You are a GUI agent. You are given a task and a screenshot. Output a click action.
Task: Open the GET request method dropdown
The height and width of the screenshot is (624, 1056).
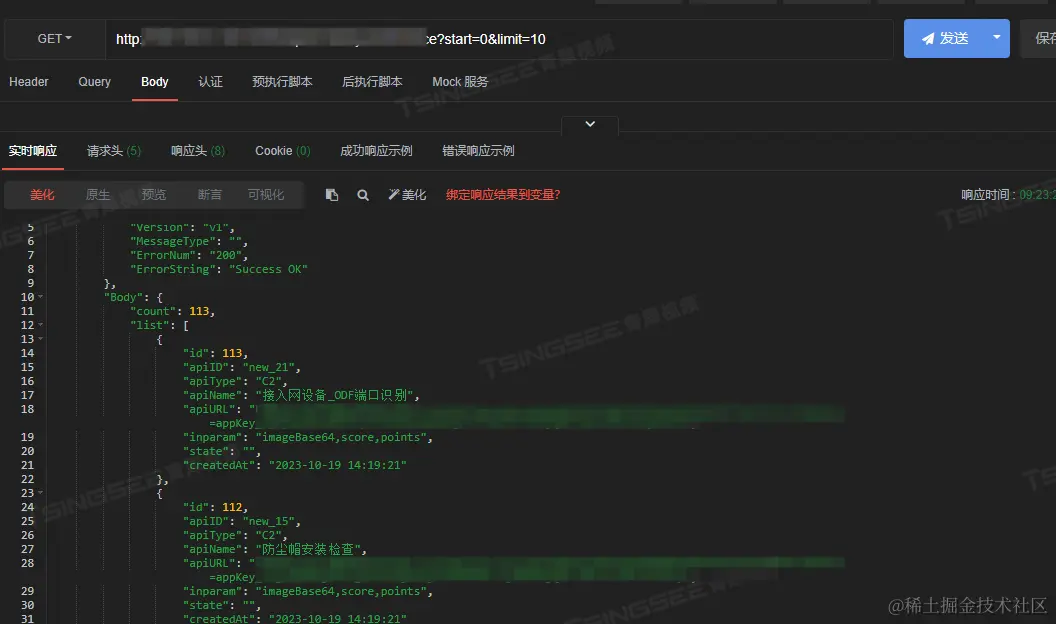point(55,39)
